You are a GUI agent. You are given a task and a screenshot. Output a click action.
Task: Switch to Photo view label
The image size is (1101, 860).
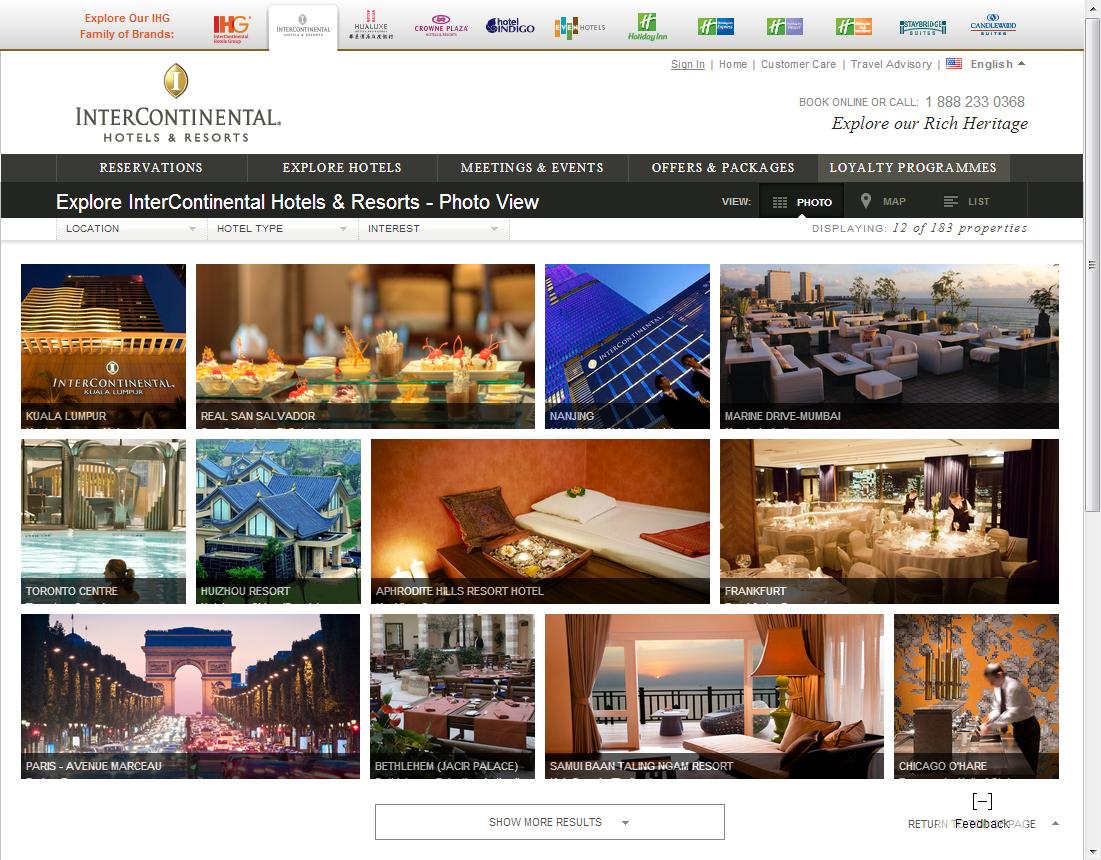click(814, 202)
